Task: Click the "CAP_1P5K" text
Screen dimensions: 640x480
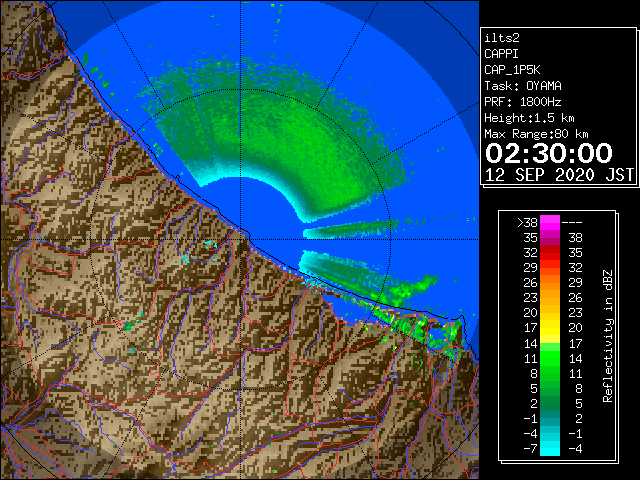Action: pyautogui.click(x=512, y=70)
